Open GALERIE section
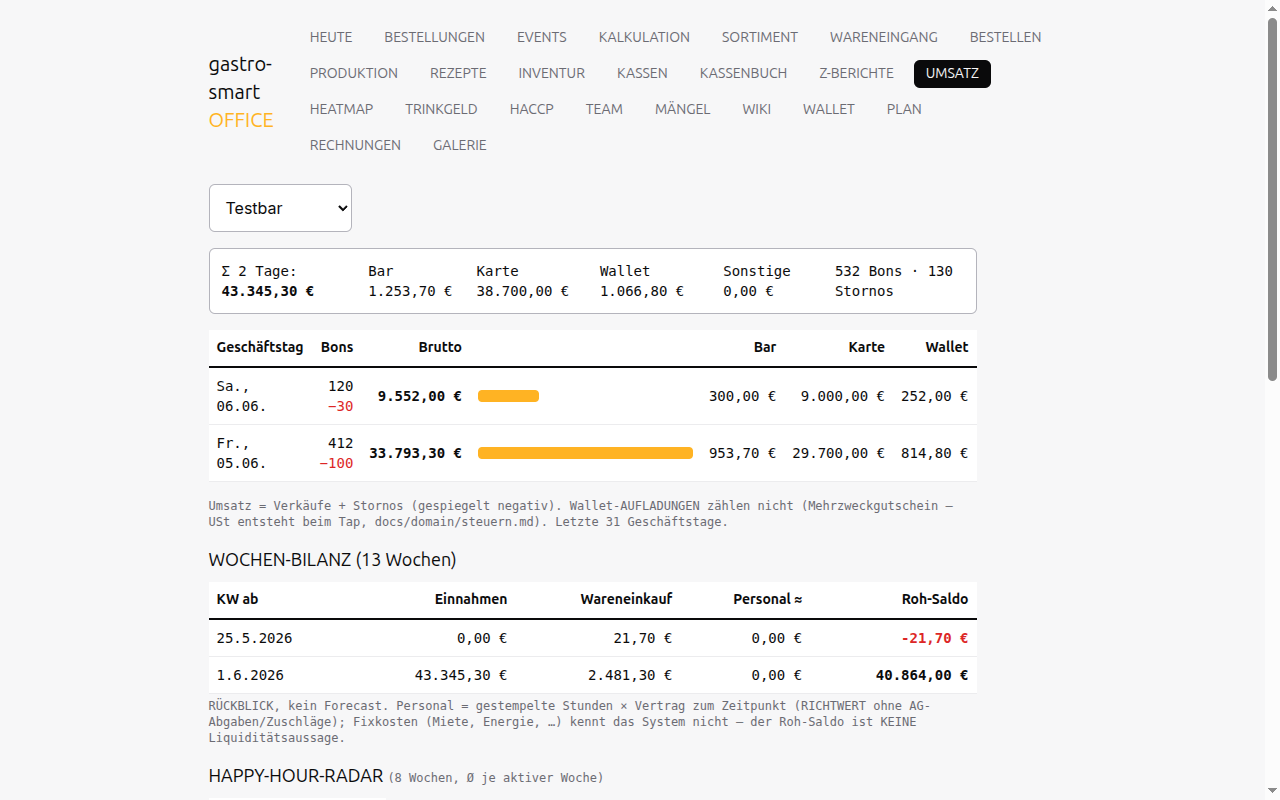Screen dimensions: 1280x800 tap(460, 145)
